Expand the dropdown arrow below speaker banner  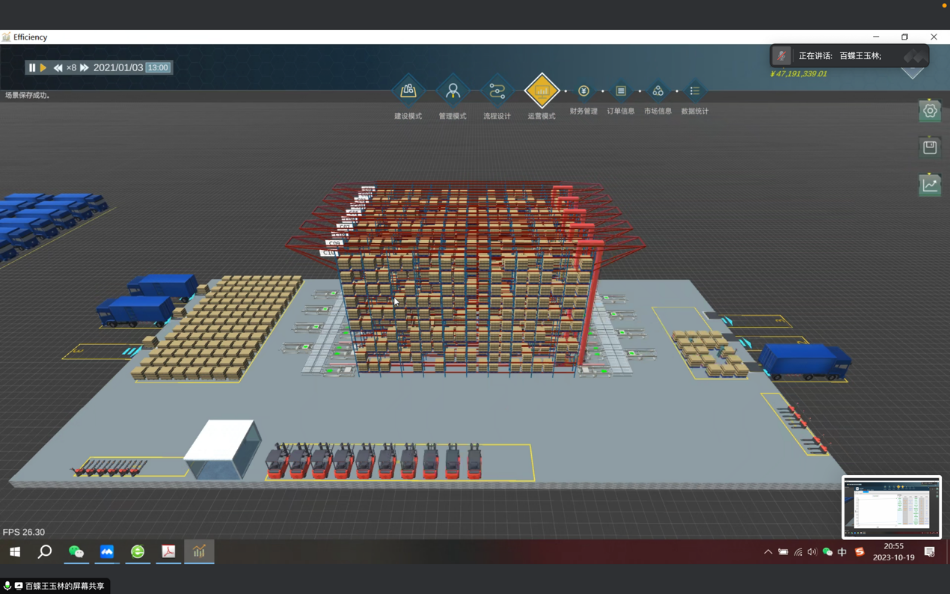click(x=912, y=73)
